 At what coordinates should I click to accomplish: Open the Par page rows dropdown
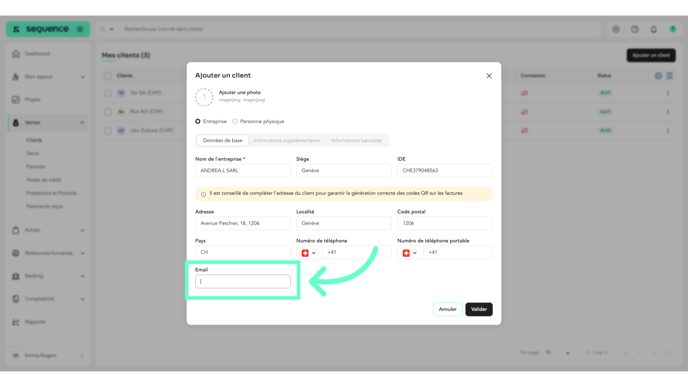pos(557,352)
